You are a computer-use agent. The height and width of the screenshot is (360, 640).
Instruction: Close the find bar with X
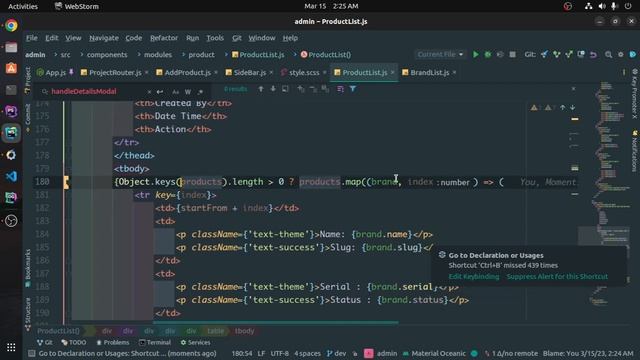(x=573, y=89)
